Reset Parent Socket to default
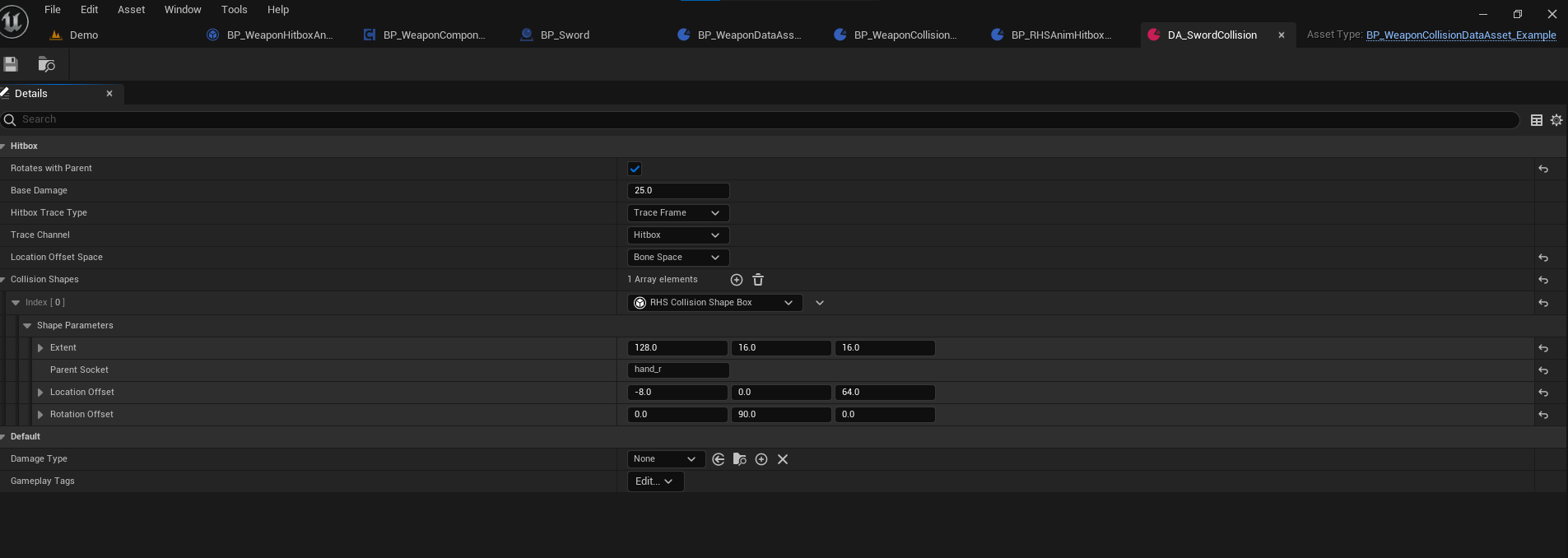The width and height of the screenshot is (1568, 558). pyautogui.click(x=1543, y=370)
